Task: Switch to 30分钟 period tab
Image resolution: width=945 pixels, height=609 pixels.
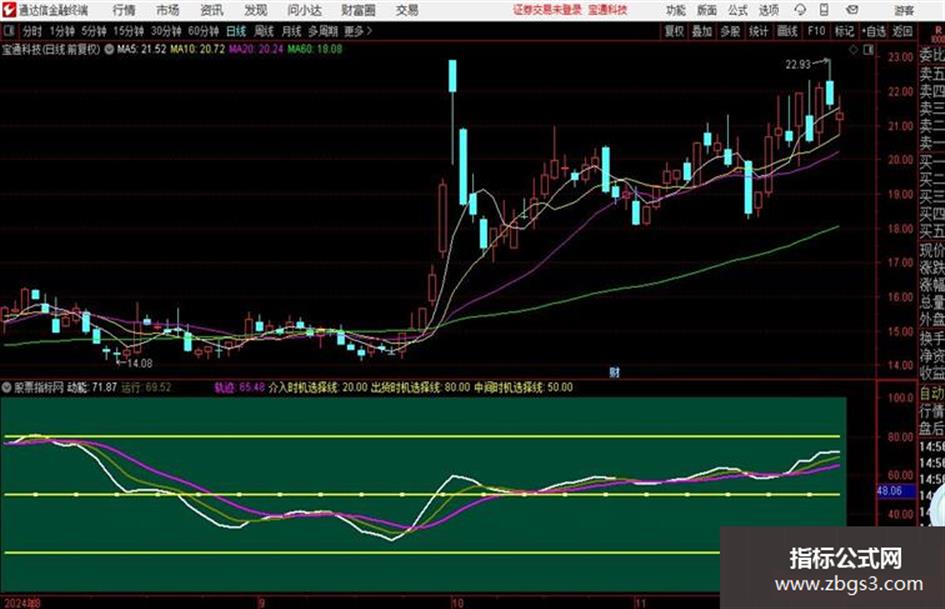Action: click(x=166, y=31)
